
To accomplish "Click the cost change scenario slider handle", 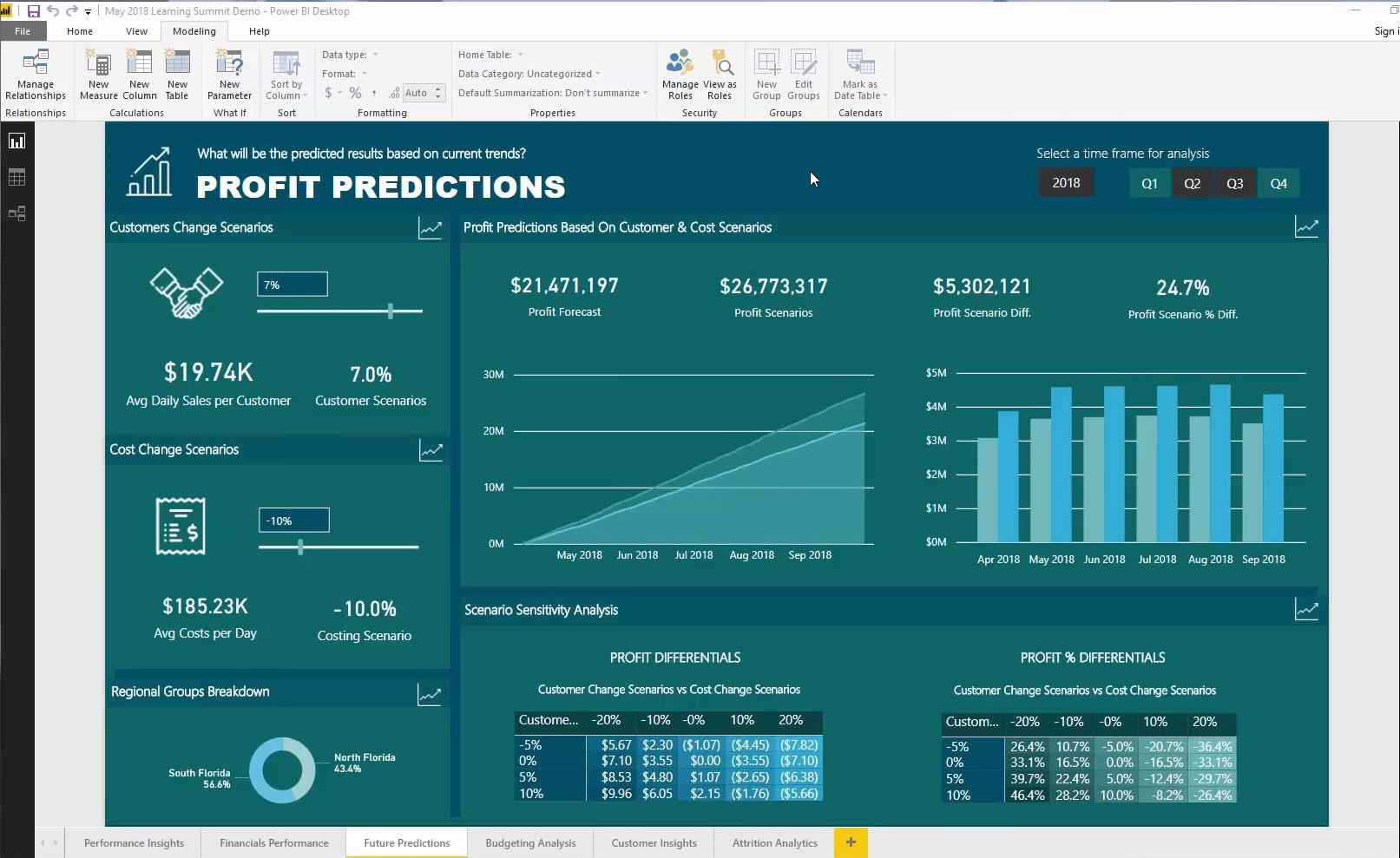I will pyautogui.click(x=300, y=547).
